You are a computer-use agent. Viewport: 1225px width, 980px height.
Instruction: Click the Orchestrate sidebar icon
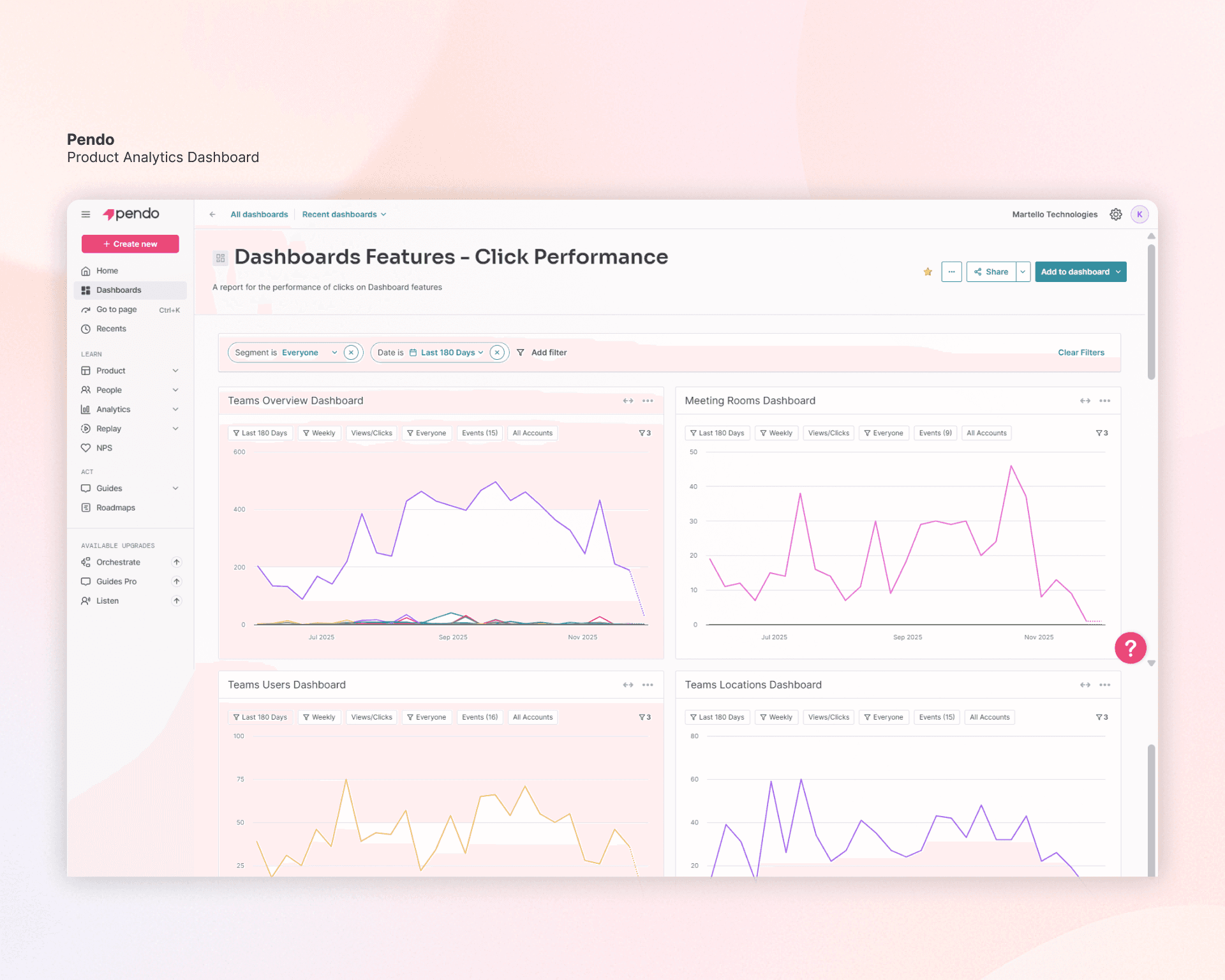click(x=85, y=562)
